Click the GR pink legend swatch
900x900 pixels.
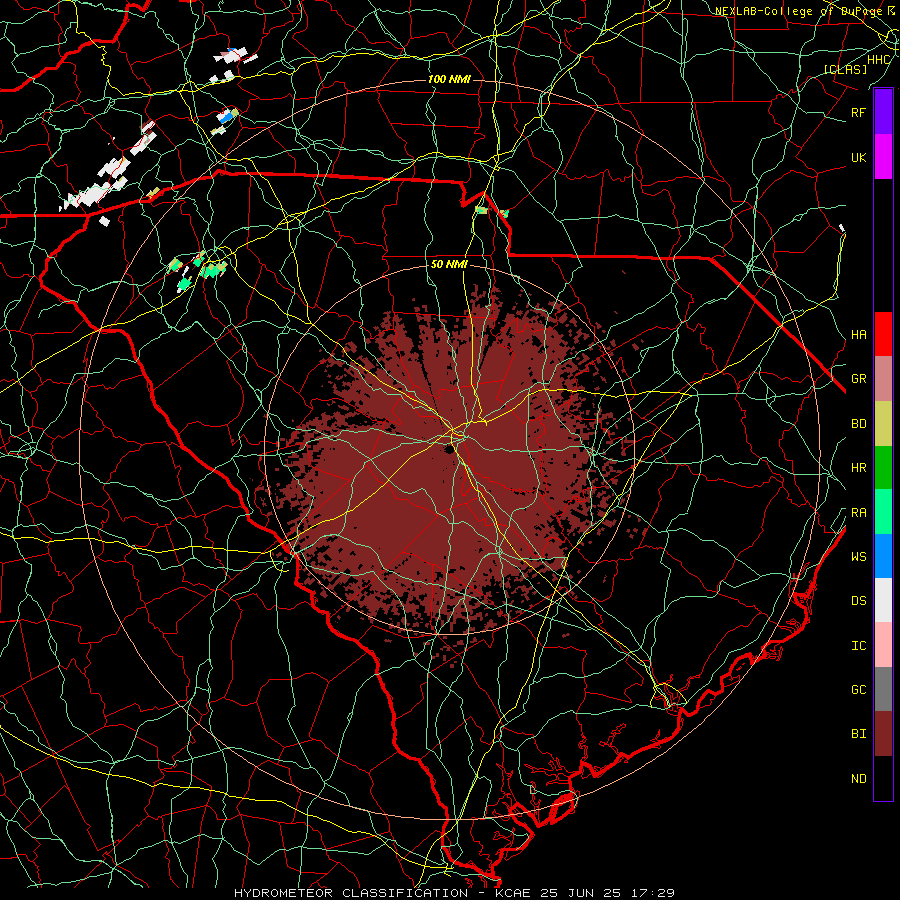[883, 378]
